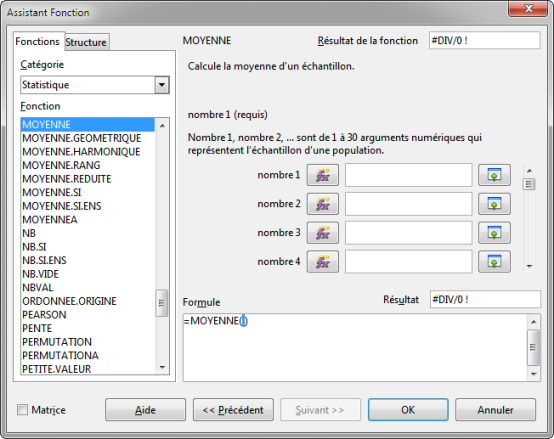Open function wizard icon for nombre 2
The image size is (554, 439).
(323, 204)
